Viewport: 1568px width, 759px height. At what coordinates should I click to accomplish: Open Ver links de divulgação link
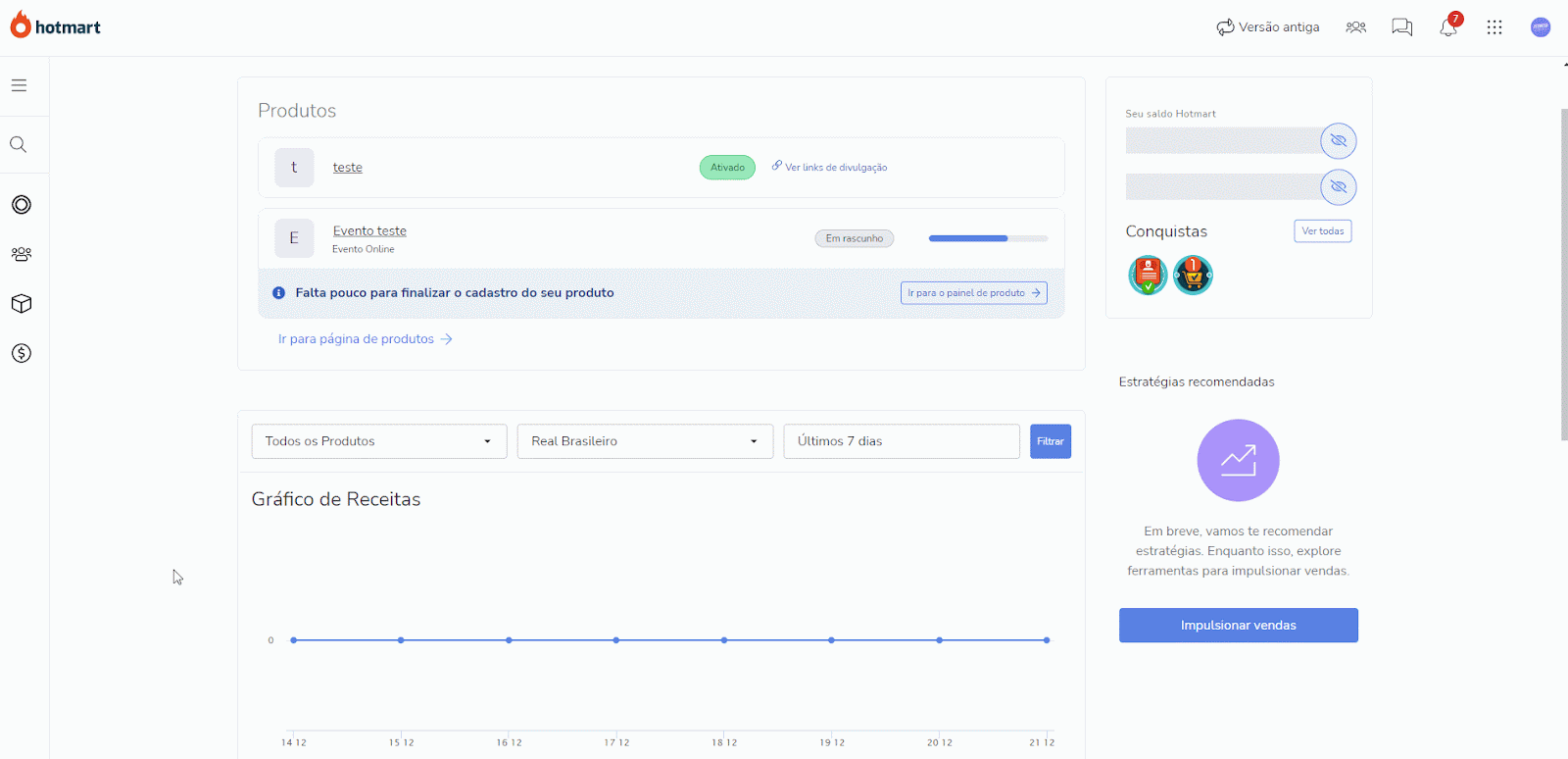pyautogui.click(x=829, y=167)
